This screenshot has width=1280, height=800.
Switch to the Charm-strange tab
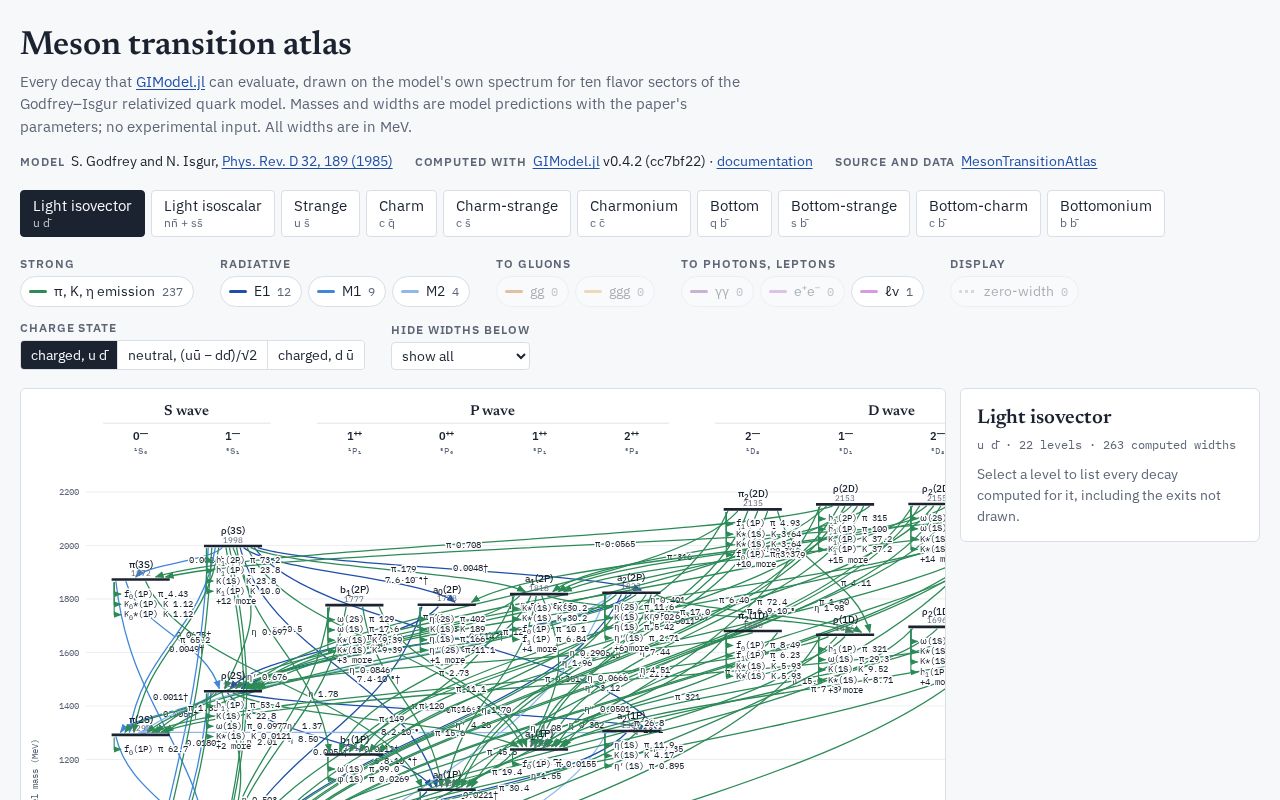(x=507, y=213)
